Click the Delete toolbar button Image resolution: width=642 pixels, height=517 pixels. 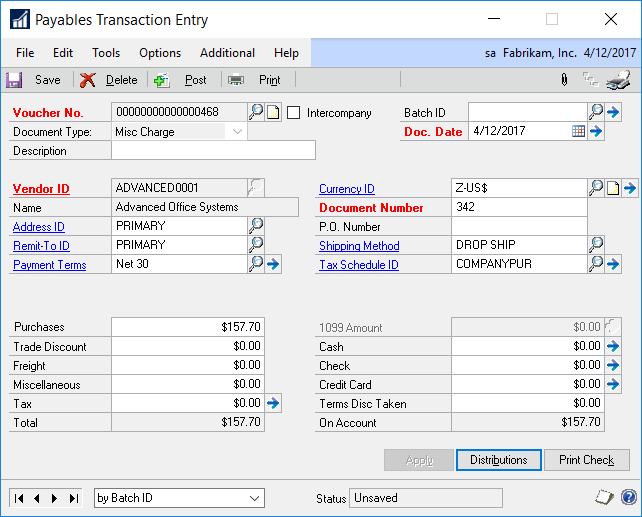[109, 80]
